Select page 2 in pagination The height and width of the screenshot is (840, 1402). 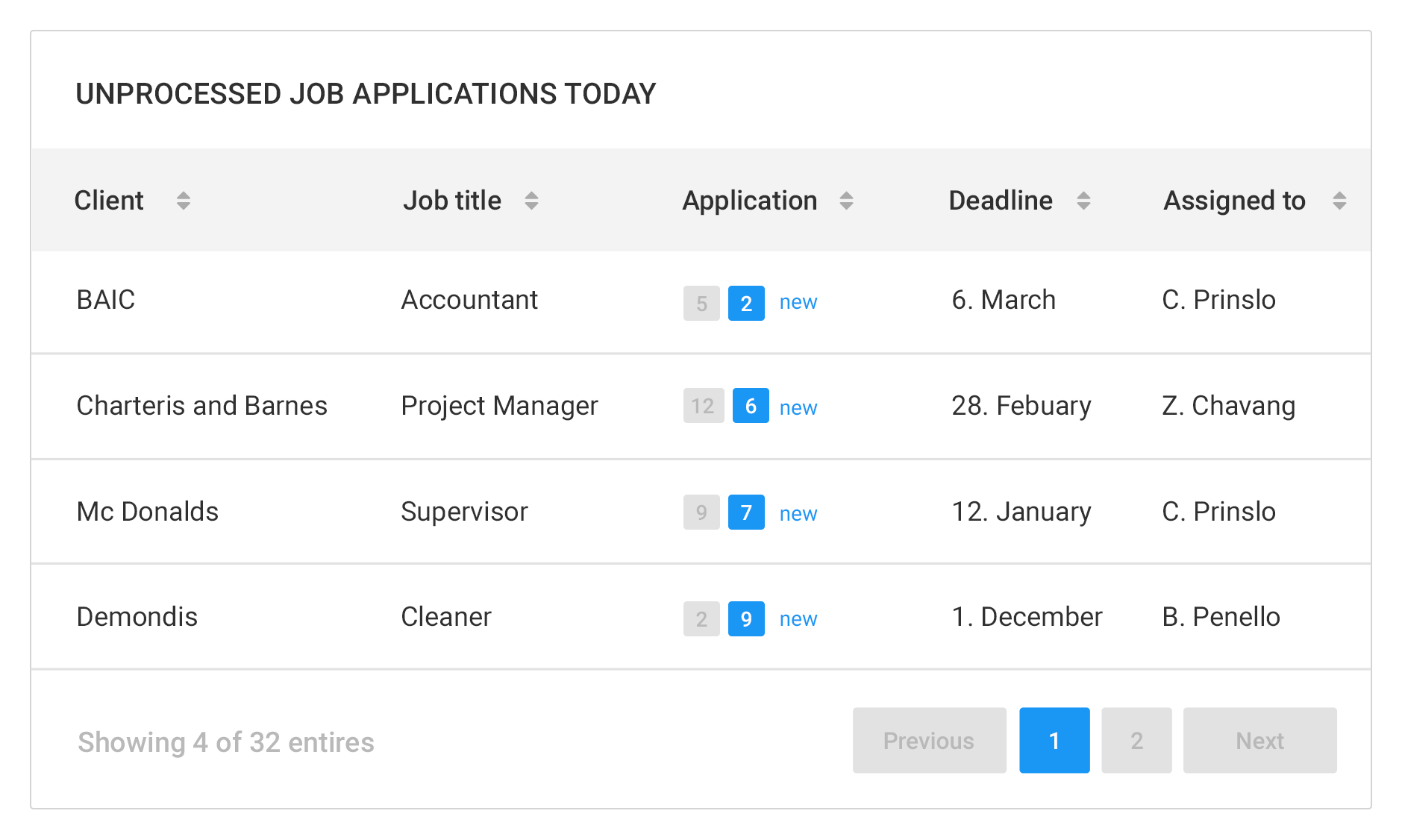click(x=1136, y=740)
